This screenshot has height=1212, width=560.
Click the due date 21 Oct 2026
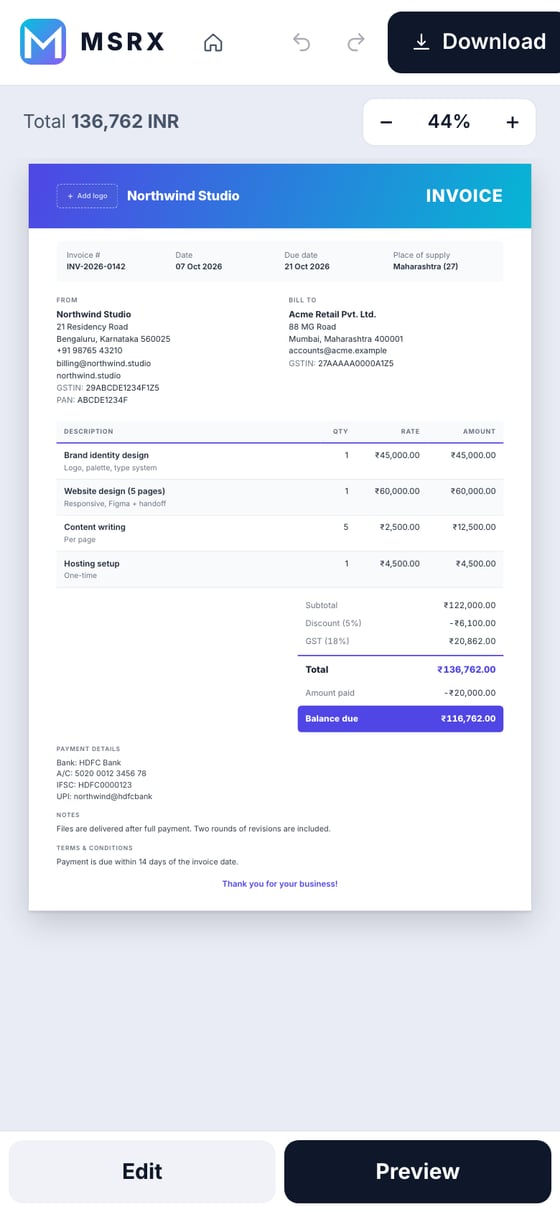point(307,267)
